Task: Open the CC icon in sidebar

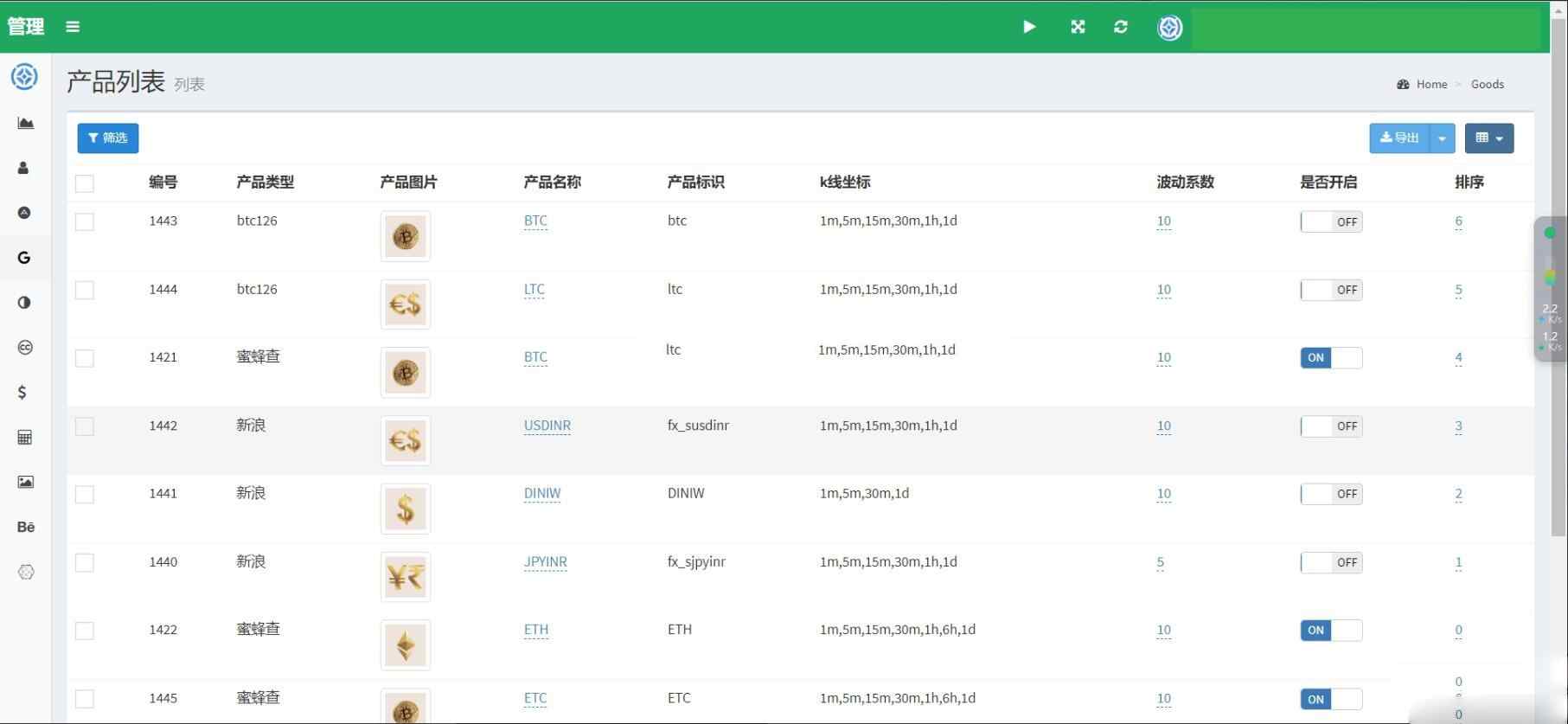Action: coord(25,348)
